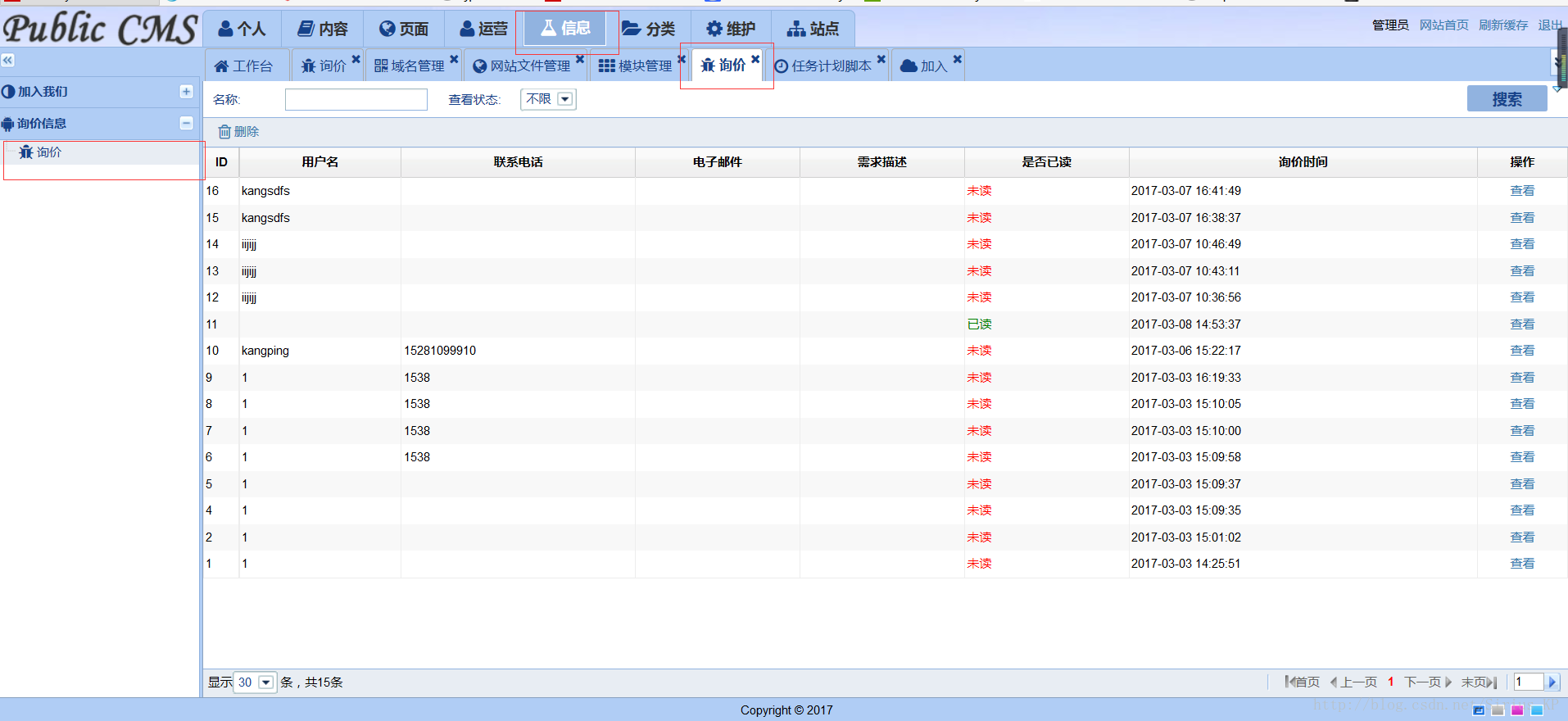This screenshot has width=1568, height=721.
Task: Click the 退出 logout link
Action: pos(1549,25)
